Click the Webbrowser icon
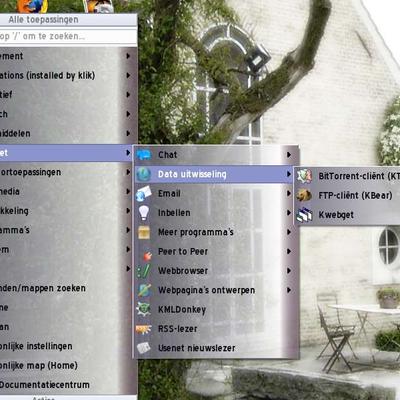This screenshot has width=400, height=400. click(144, 271)
